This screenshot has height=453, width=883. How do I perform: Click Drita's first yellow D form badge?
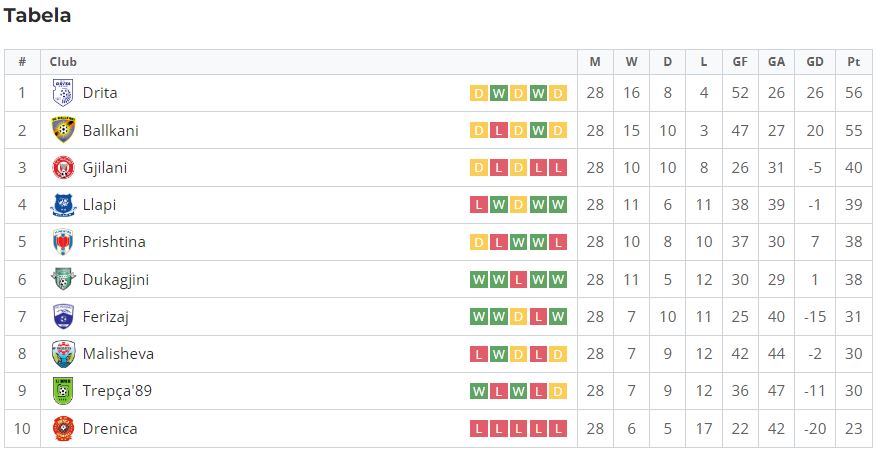[478, 94]
